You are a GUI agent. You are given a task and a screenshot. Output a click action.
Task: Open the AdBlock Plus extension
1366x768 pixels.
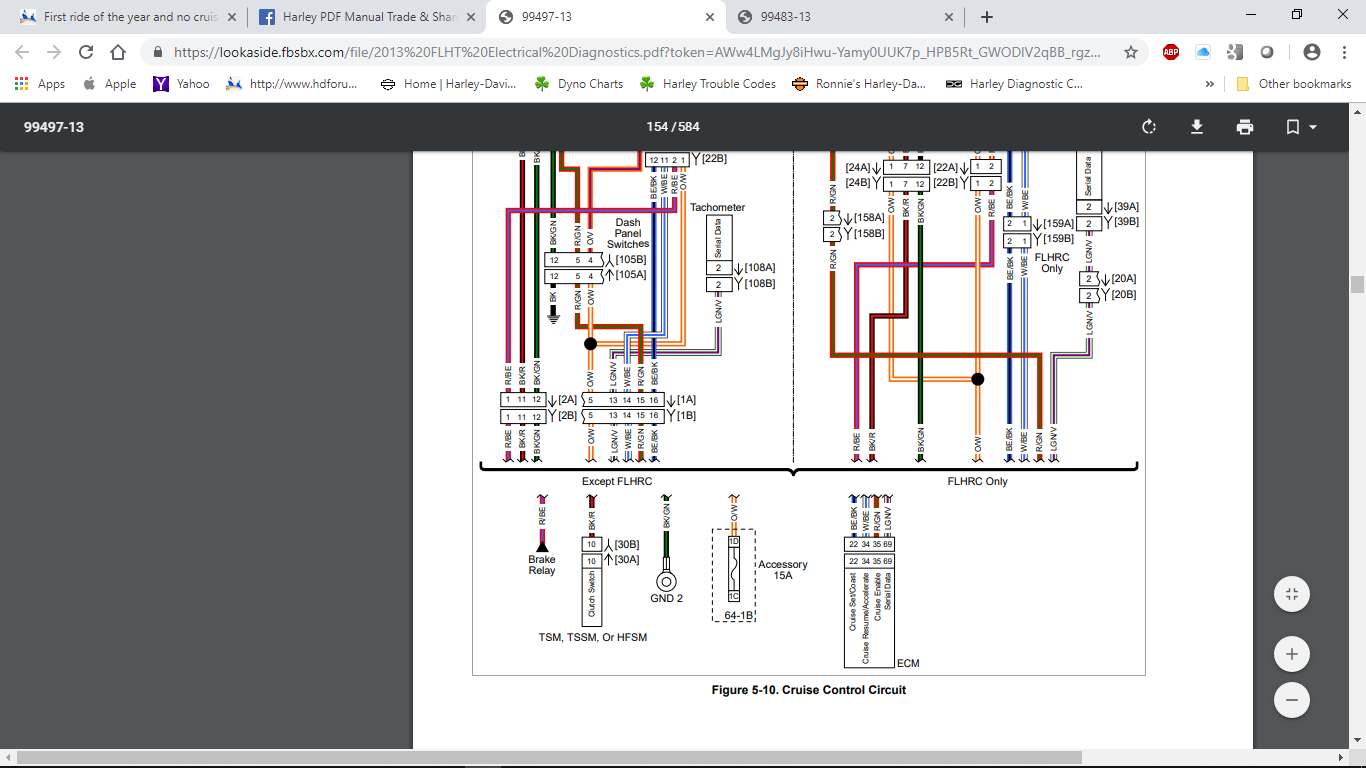click(1171, 52)
